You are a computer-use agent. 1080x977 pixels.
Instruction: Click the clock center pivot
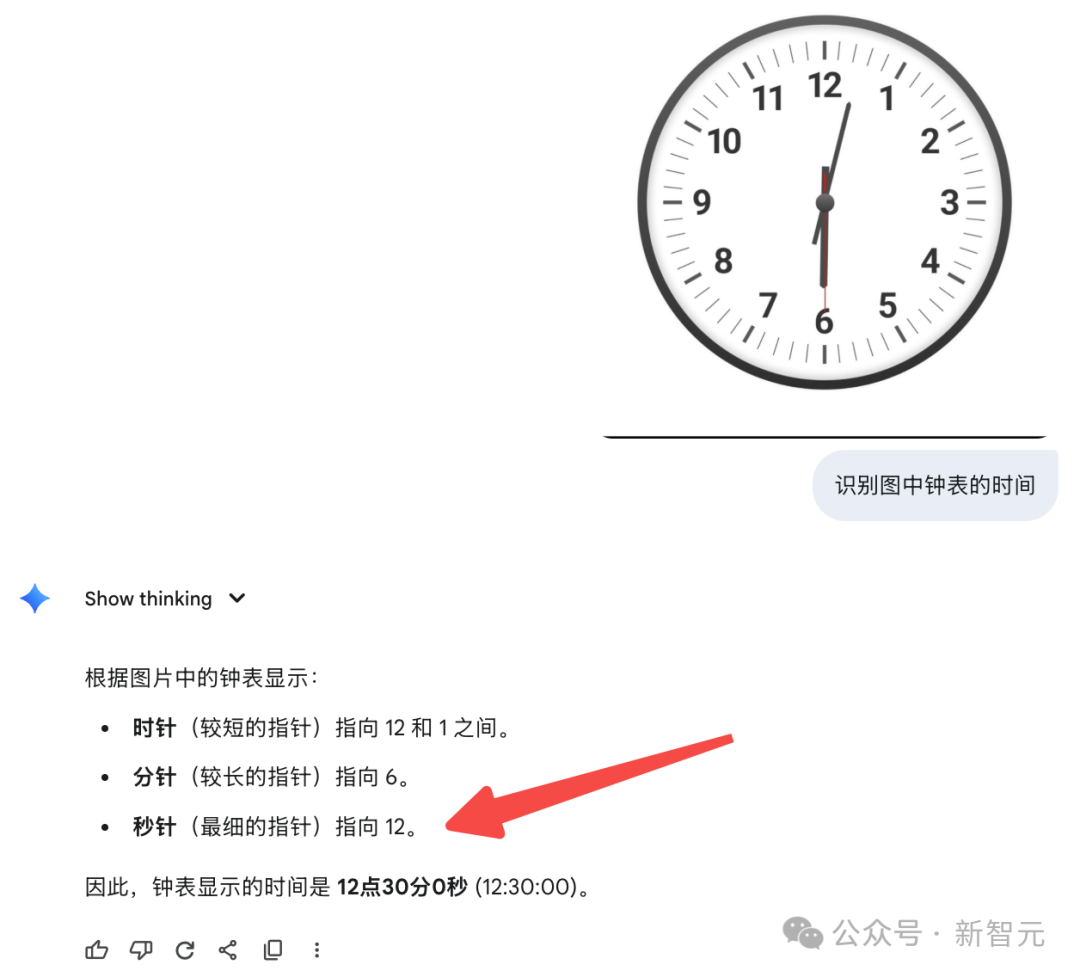point(825,203)
